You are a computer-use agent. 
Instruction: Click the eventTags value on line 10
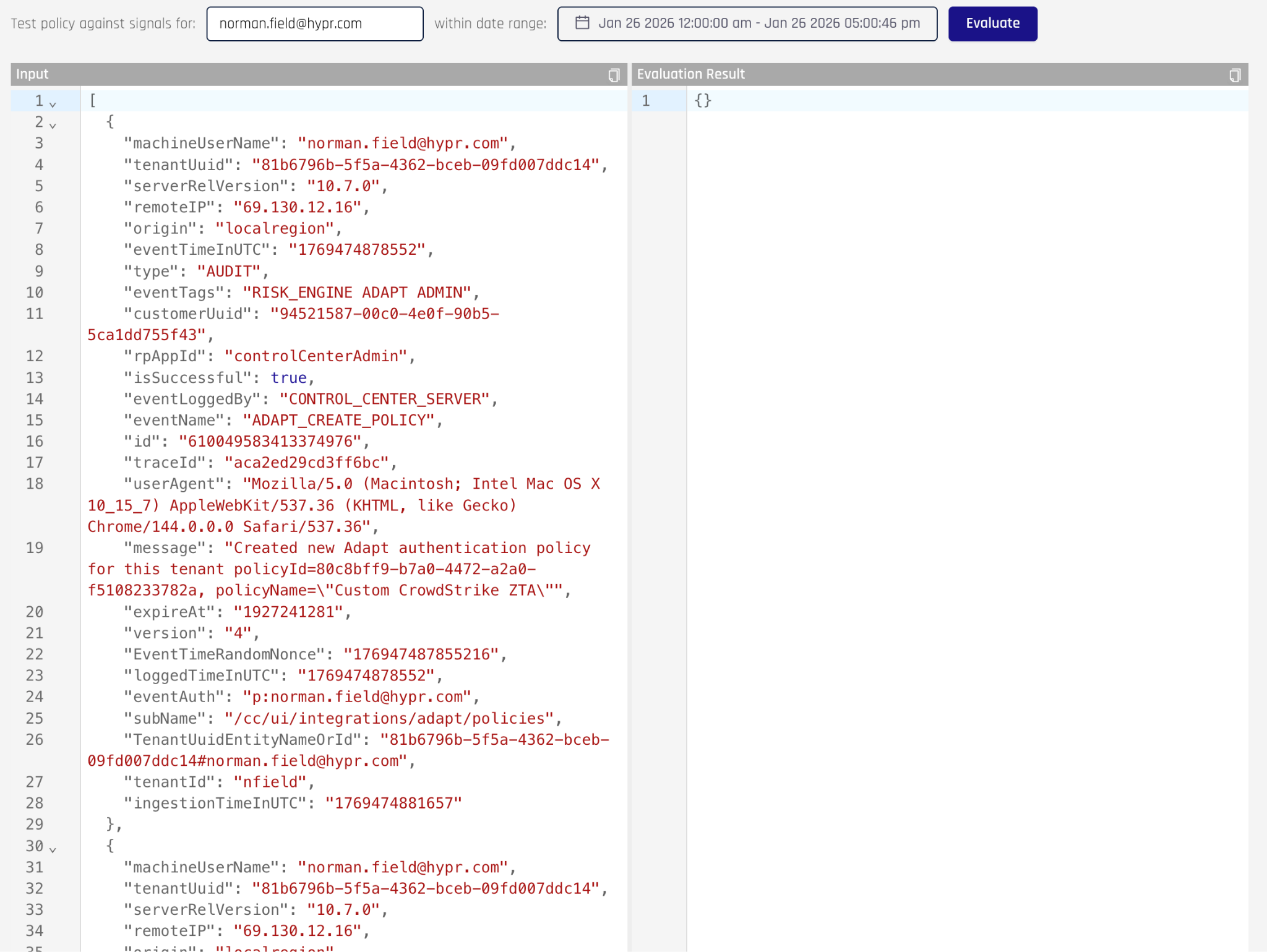click(356, 293)
